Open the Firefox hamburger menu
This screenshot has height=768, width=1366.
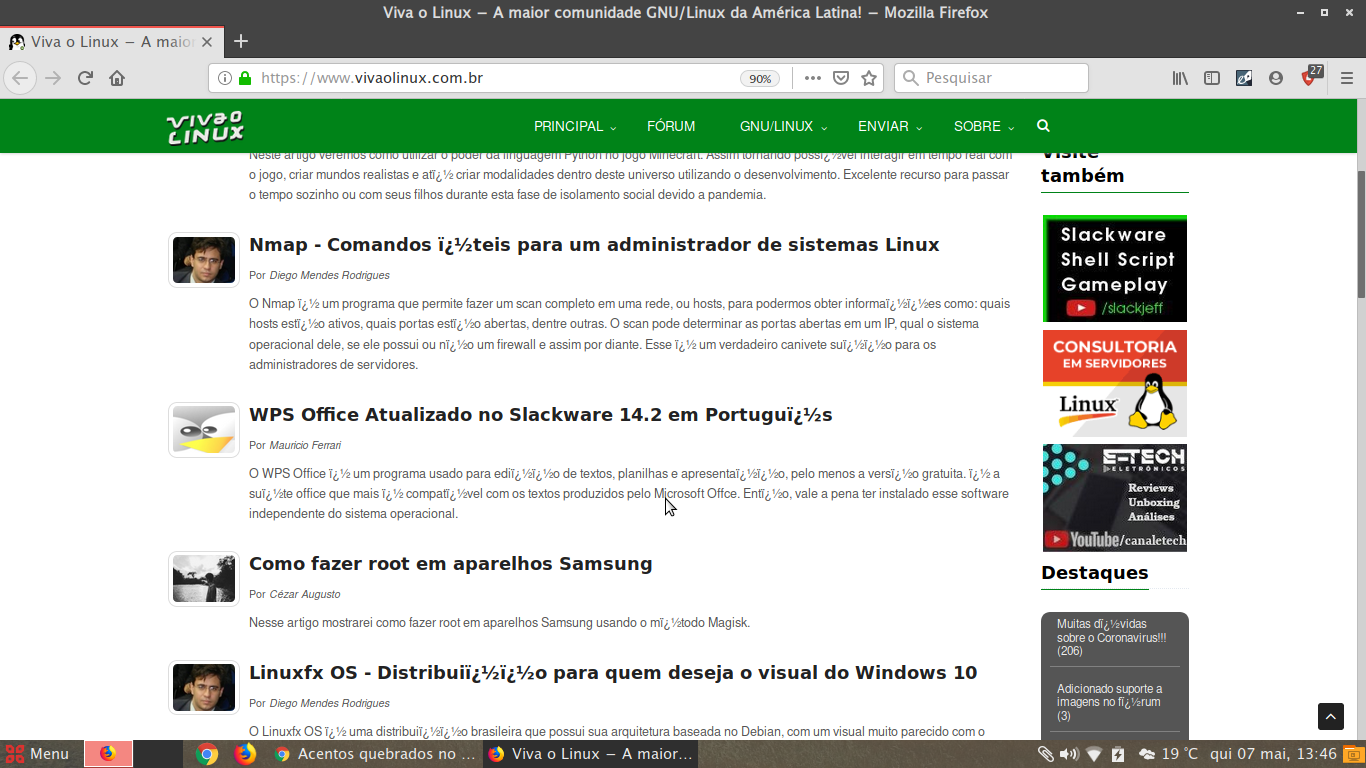coord(1347,78)
